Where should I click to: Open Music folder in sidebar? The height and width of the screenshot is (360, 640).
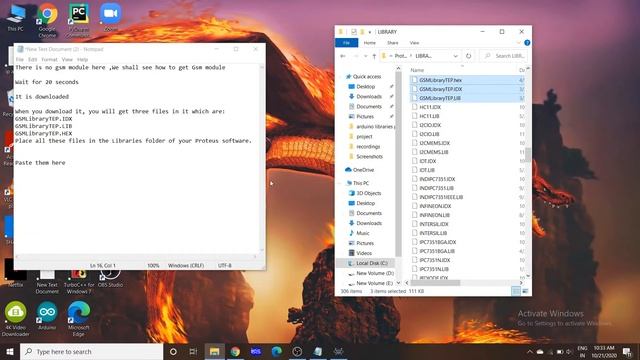(359, 233)
